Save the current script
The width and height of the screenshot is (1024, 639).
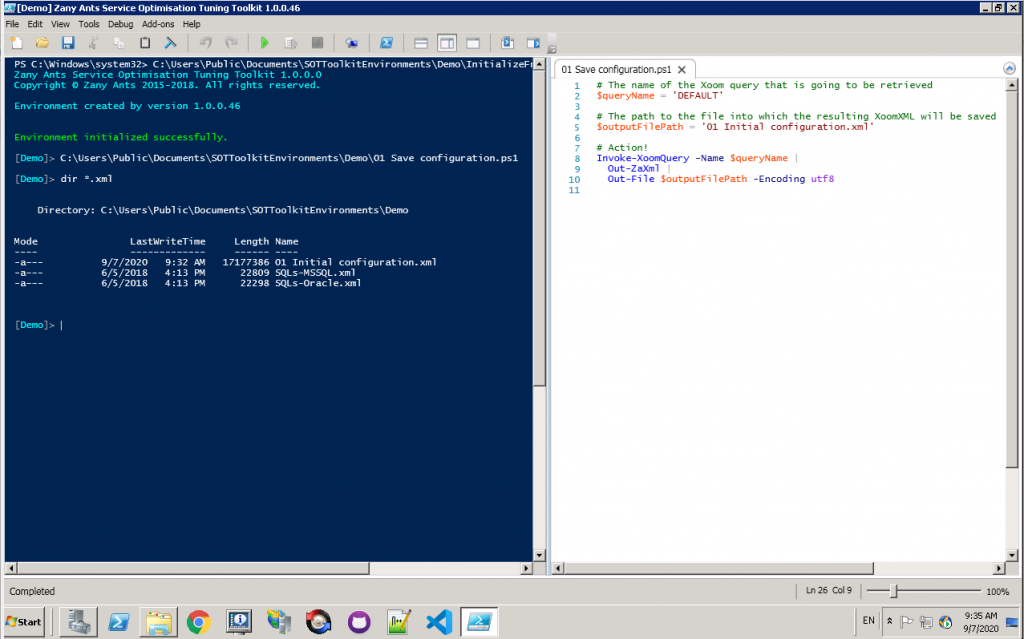(68, 43)
